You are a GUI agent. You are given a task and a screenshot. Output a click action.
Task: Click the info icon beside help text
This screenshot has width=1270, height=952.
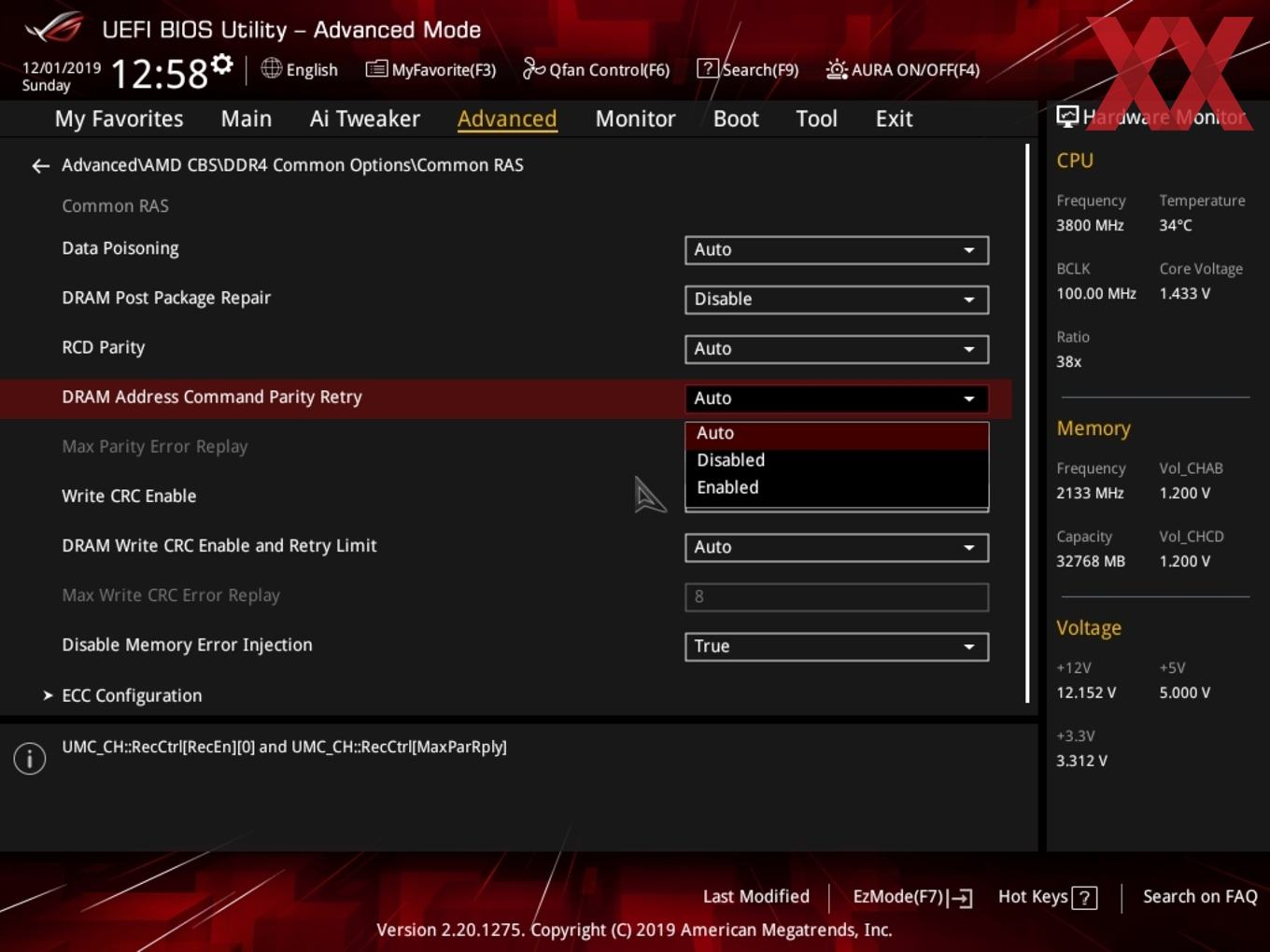(x=30, y=758)
